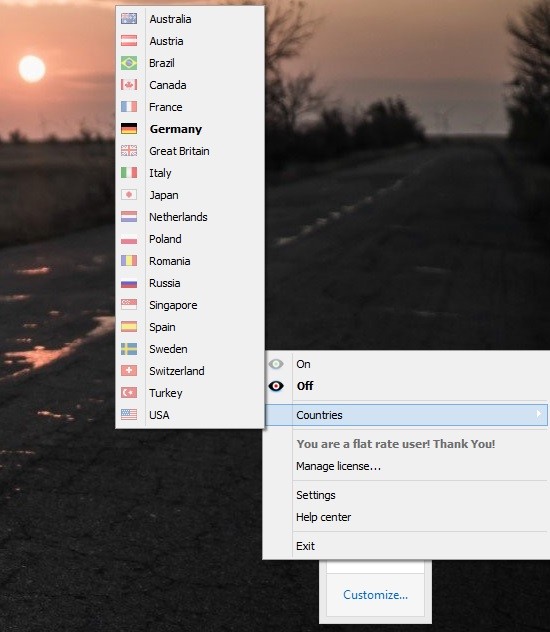Click the Australia flag icon
The image size is (550, 632).
tap(129, 19)
